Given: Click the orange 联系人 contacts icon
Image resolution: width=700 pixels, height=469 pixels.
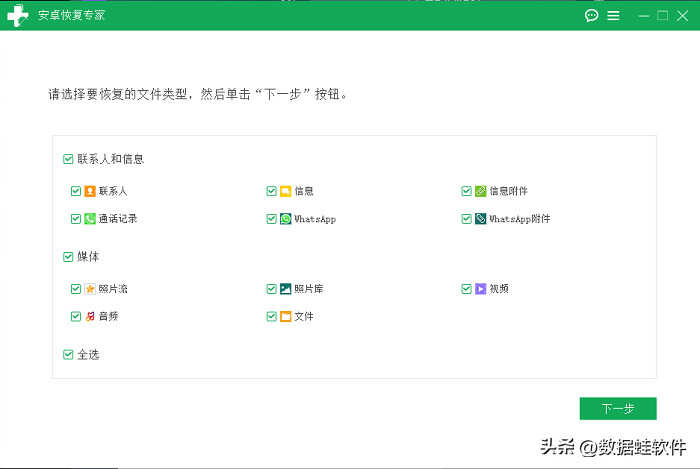Looking at the screenshot, I should (90, 191).
